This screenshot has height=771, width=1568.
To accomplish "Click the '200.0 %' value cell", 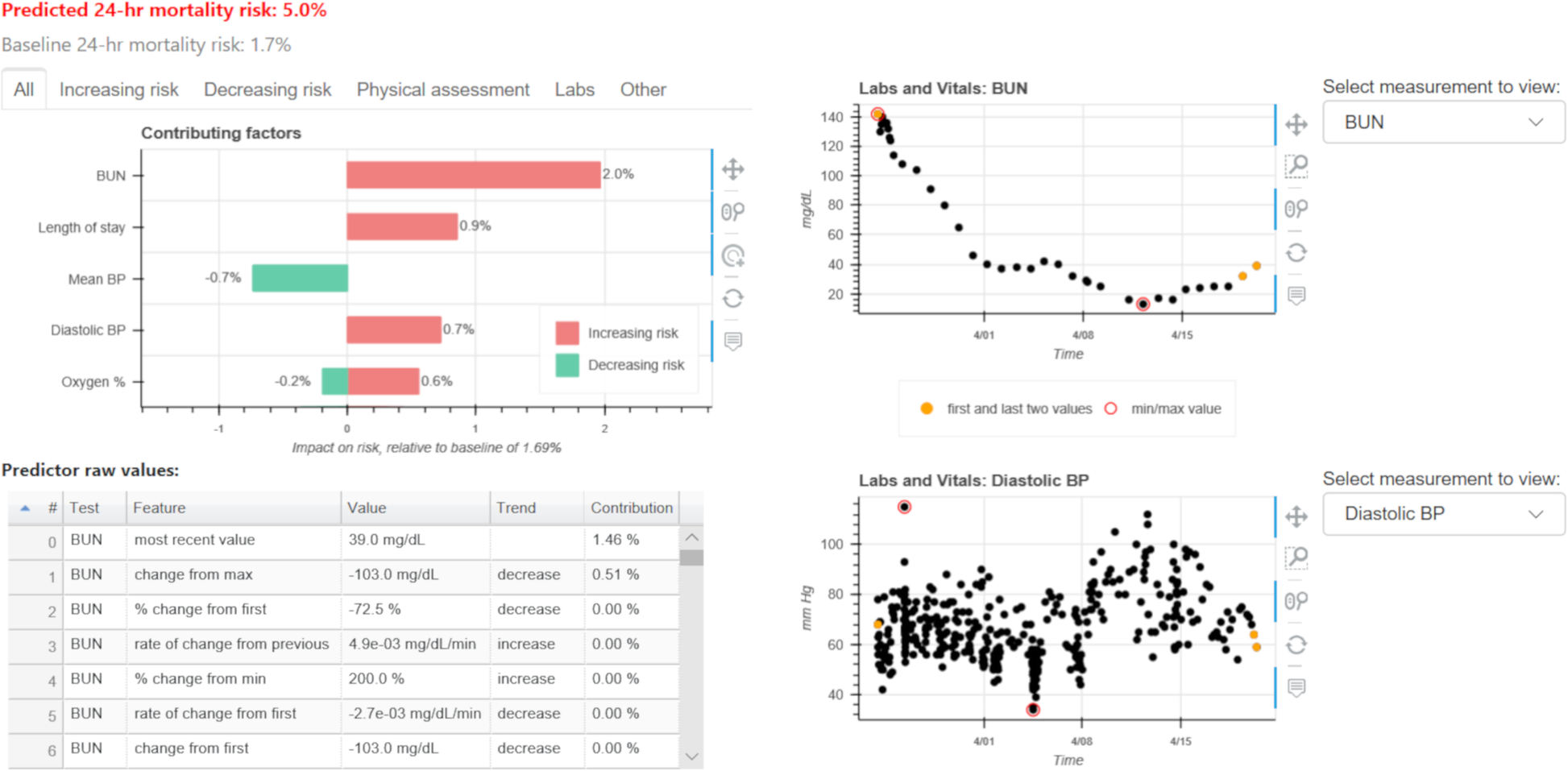I will [415, 679].
